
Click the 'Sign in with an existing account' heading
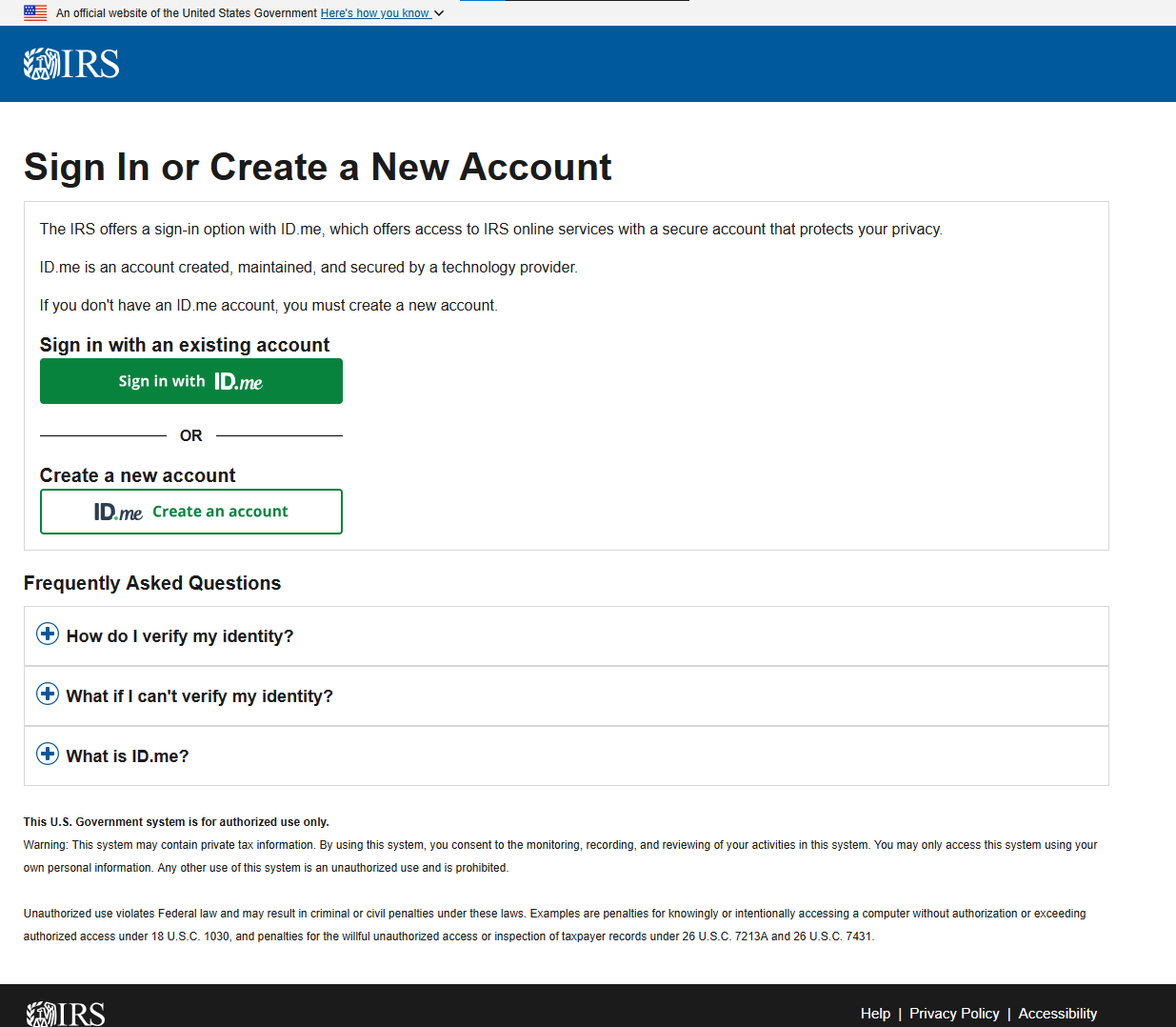pos(185,345)
